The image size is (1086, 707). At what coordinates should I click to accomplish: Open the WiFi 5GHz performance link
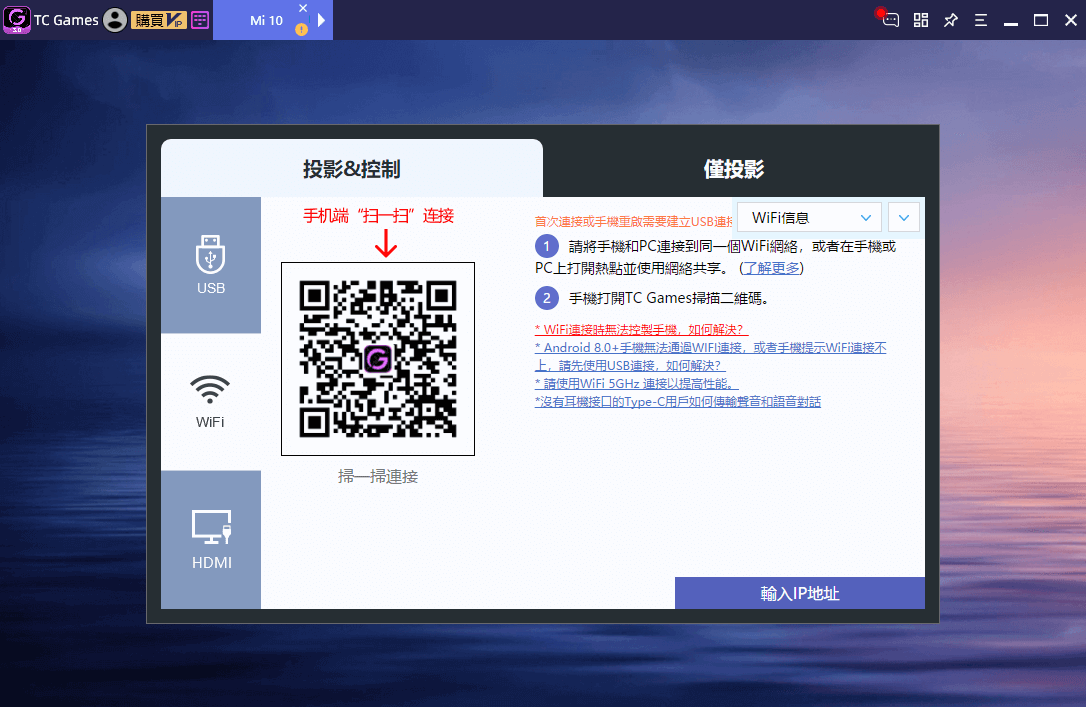coord(637,384)
